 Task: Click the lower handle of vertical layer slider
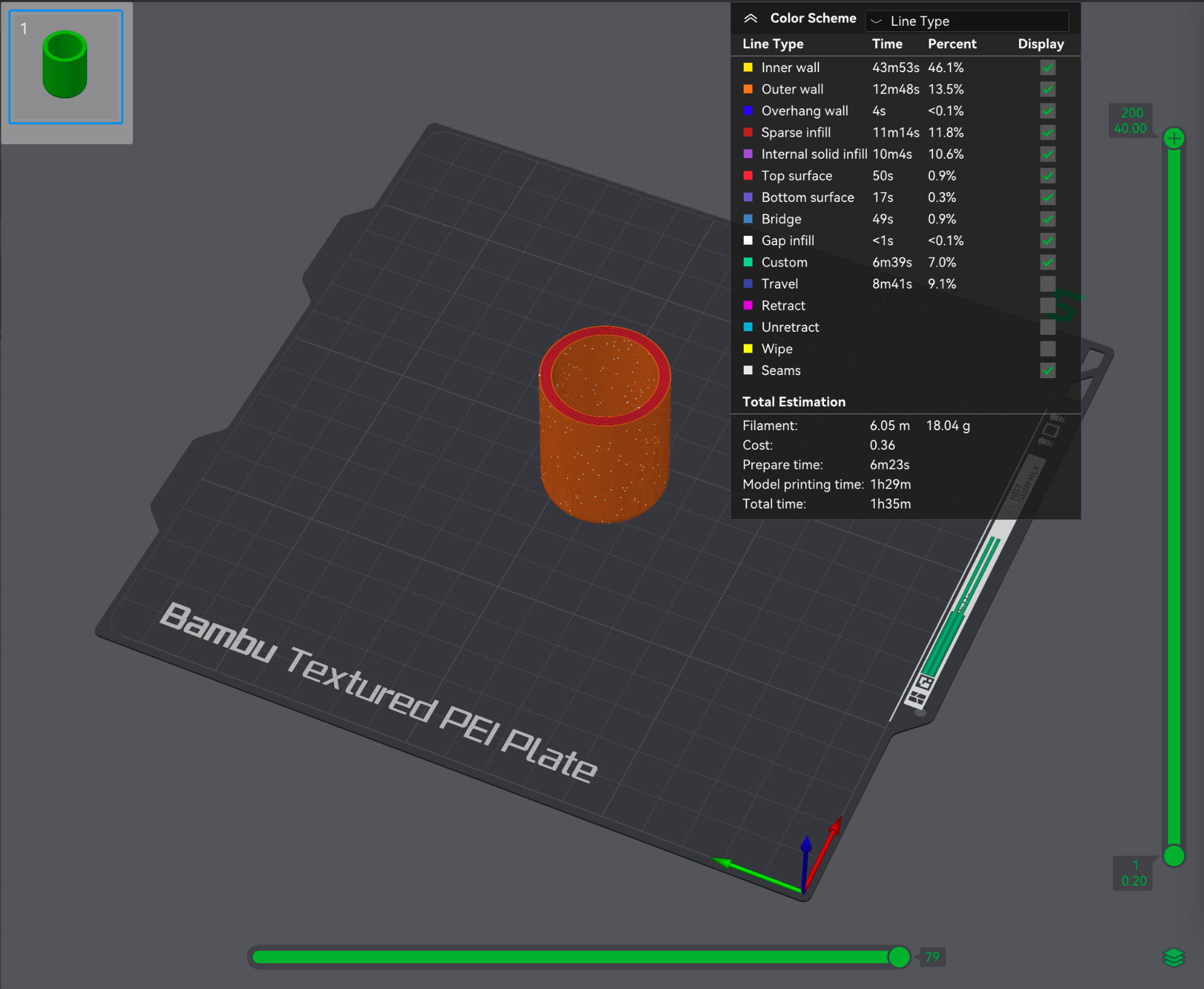point(1174,856)
